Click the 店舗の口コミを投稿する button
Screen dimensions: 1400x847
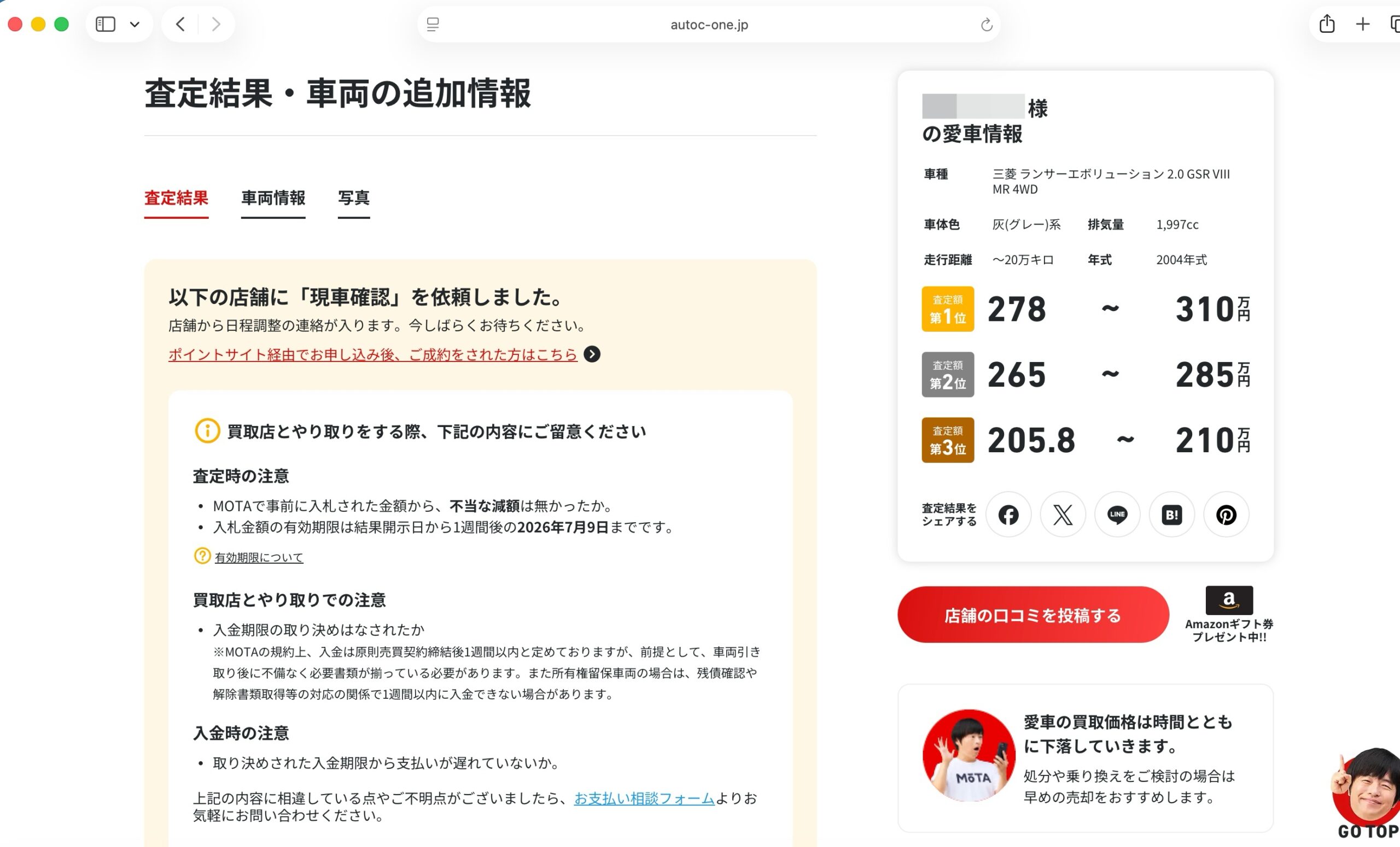[x=1033, y=615]
